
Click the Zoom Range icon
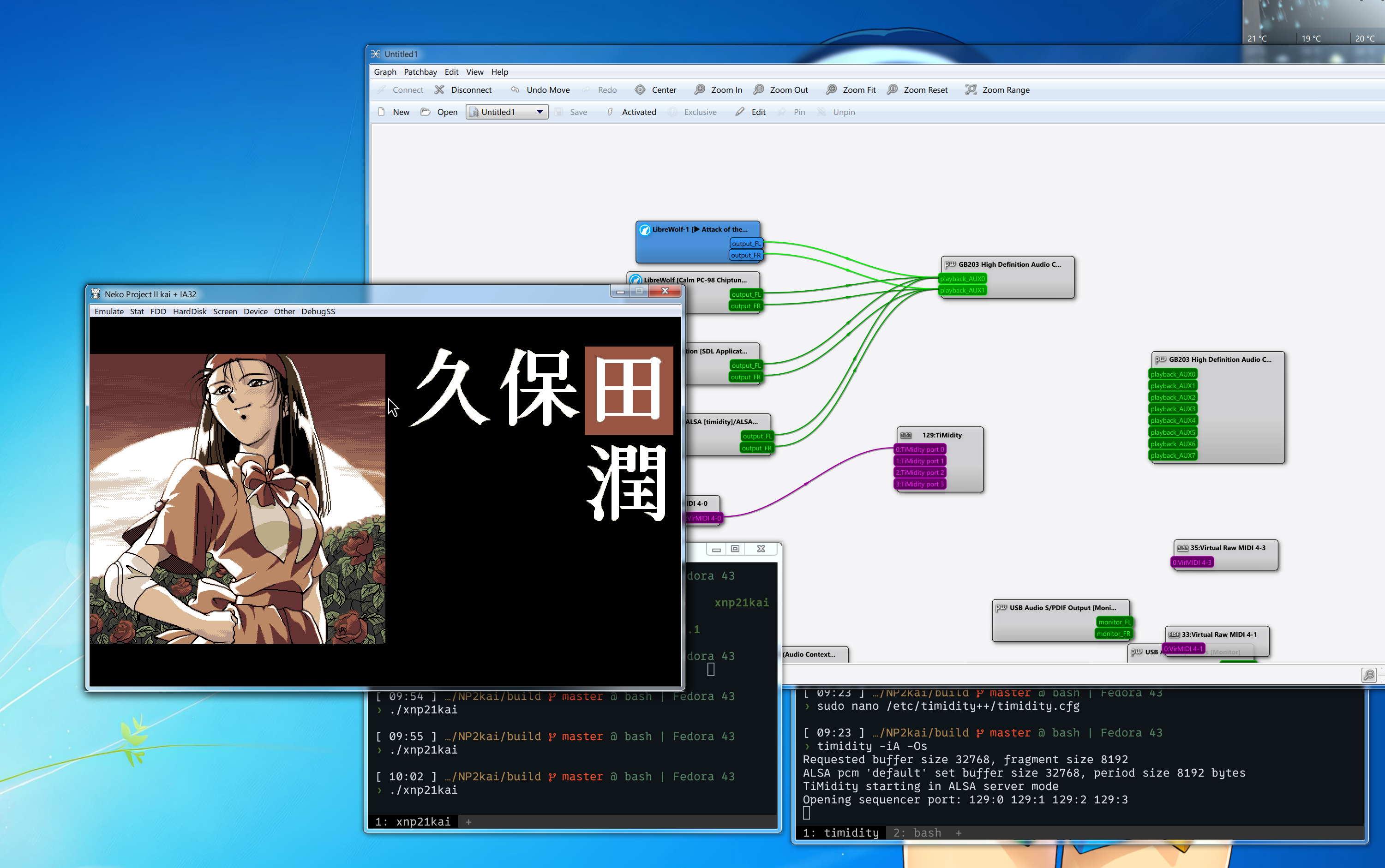[x=971, y=90]
